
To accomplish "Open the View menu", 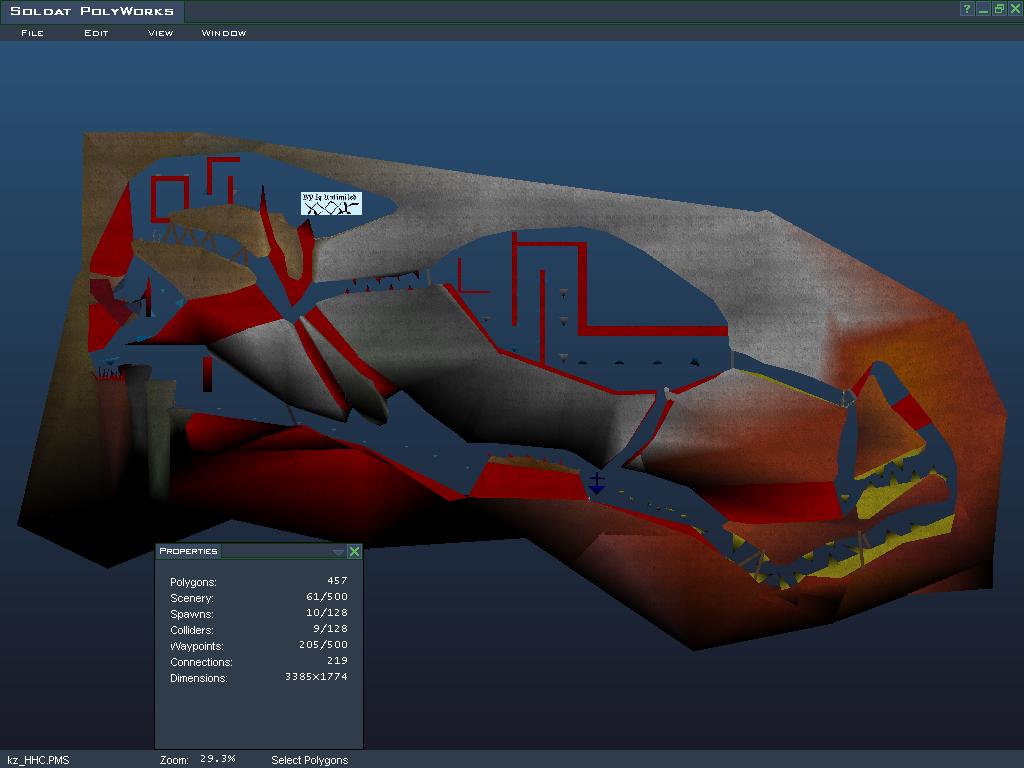I will [160, 33].
